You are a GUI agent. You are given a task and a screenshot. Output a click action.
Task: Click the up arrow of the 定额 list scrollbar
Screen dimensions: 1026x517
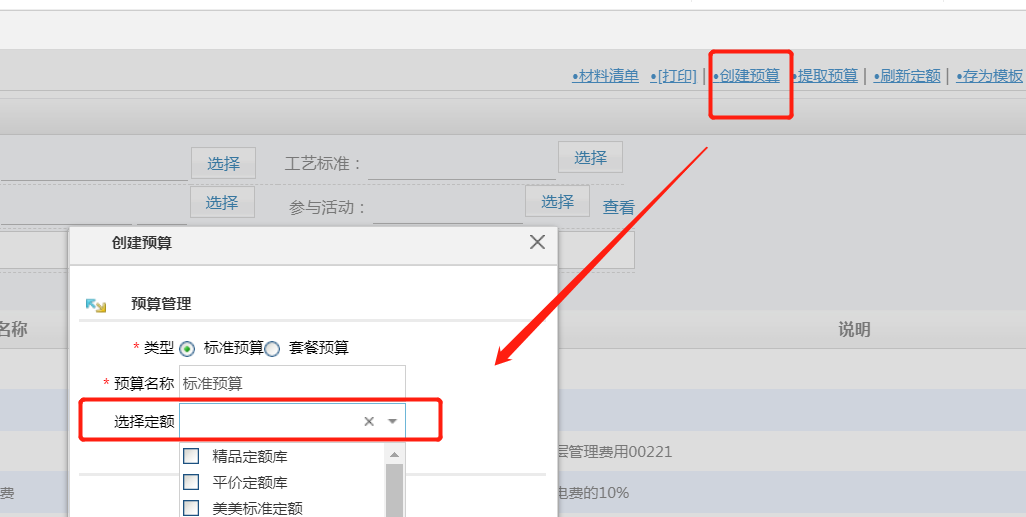point(395,455)
